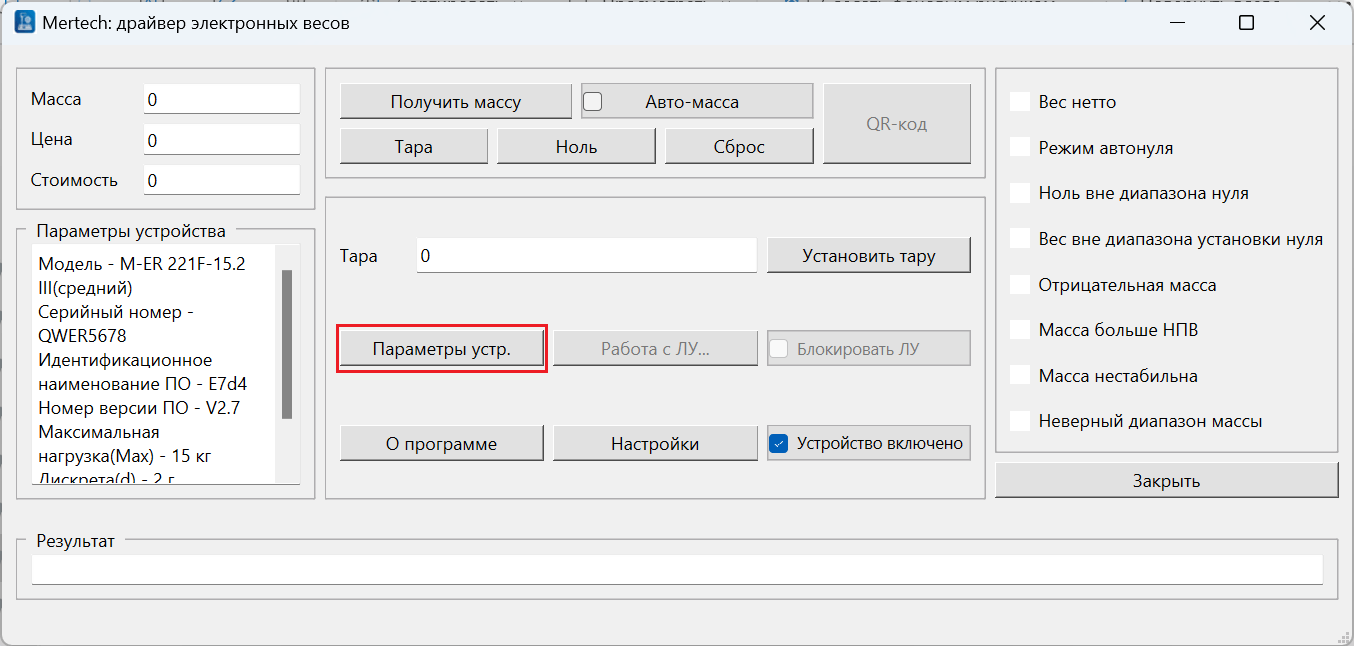Toggle the Блокировать ЛУ checkbox

pyautogui.click(x=779, y=349)
